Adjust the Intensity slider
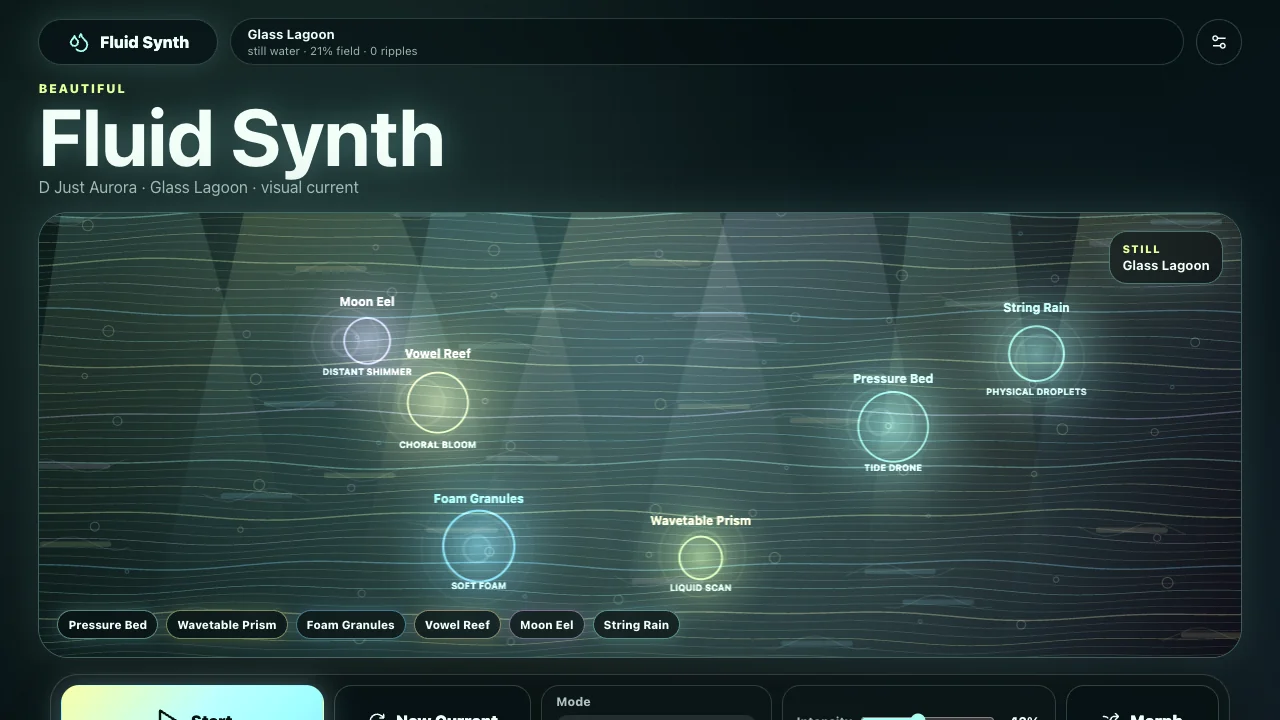 tap(927, 717)
